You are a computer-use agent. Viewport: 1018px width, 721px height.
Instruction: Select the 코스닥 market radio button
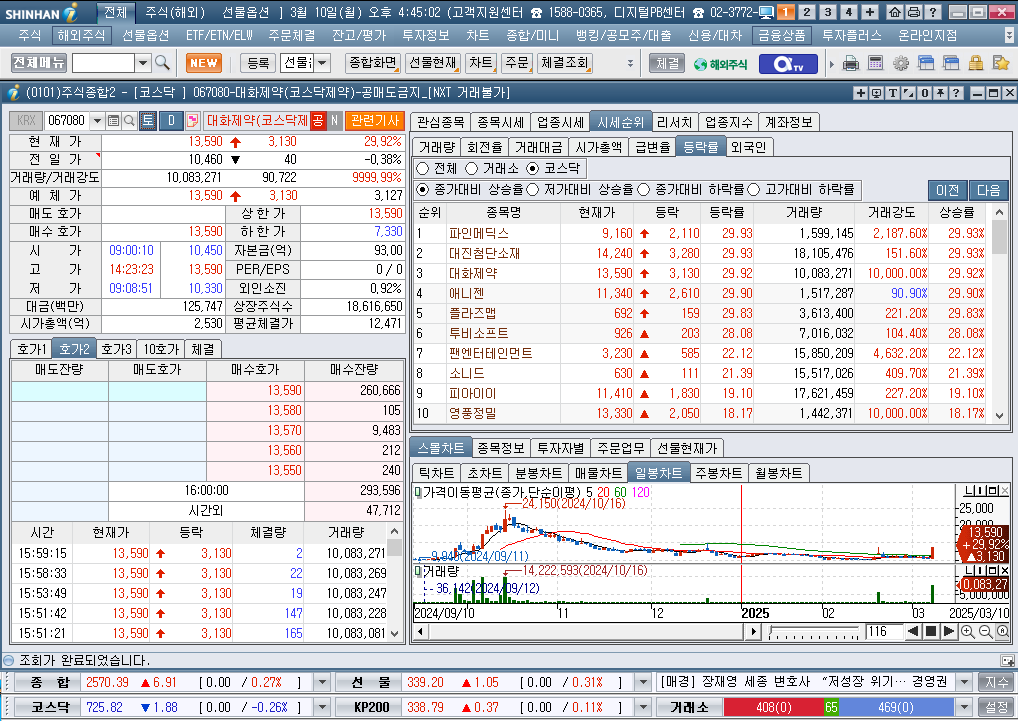click(533, 169)
